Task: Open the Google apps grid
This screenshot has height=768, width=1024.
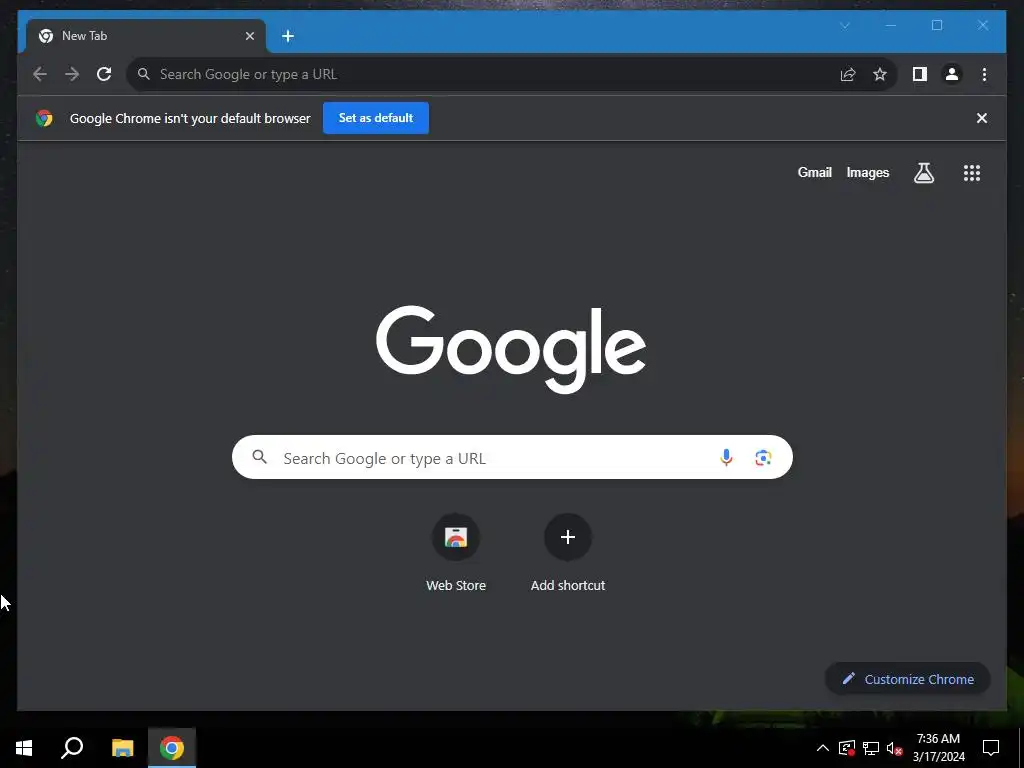Action: (972, 173)
